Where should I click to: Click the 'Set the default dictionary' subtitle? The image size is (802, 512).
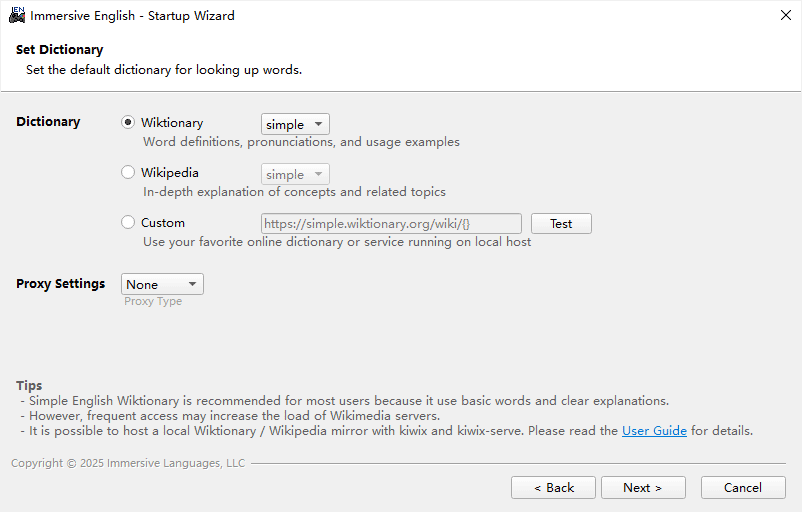(164, 70)
